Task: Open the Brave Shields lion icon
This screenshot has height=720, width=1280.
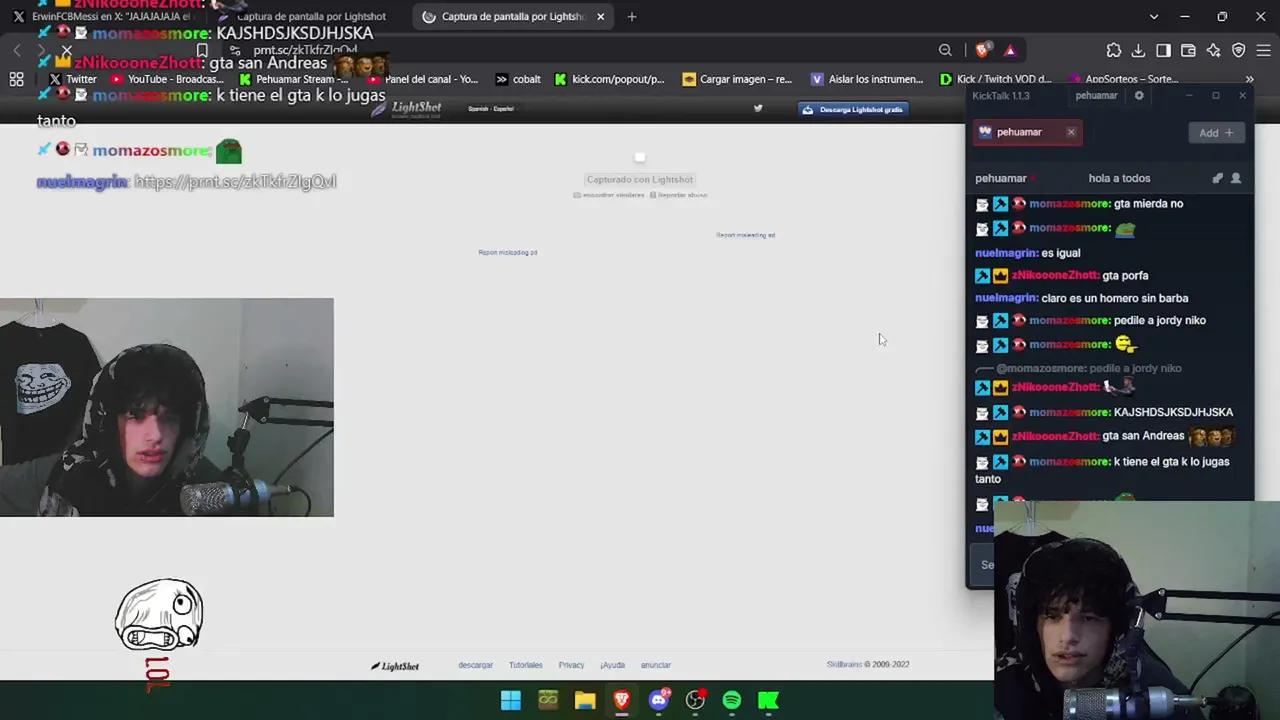Action: click(983, 50)
